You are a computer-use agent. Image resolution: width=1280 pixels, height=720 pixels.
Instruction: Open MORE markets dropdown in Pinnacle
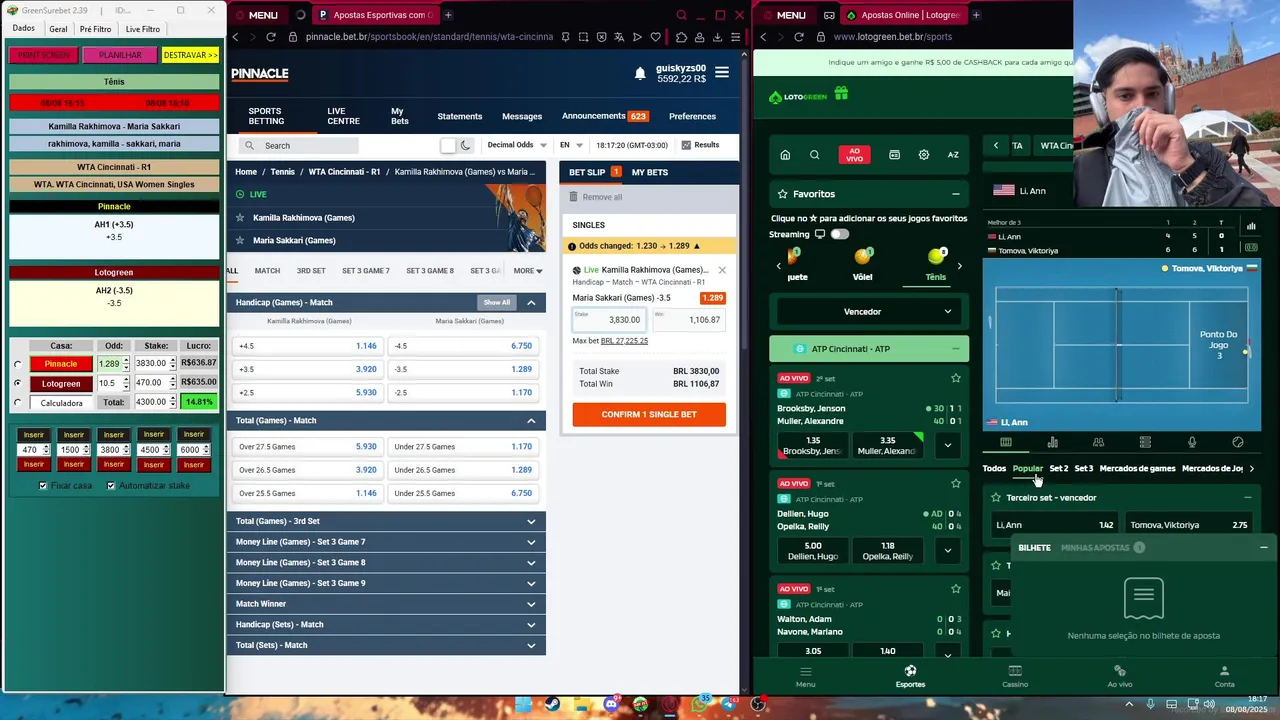tap(528, 271)
